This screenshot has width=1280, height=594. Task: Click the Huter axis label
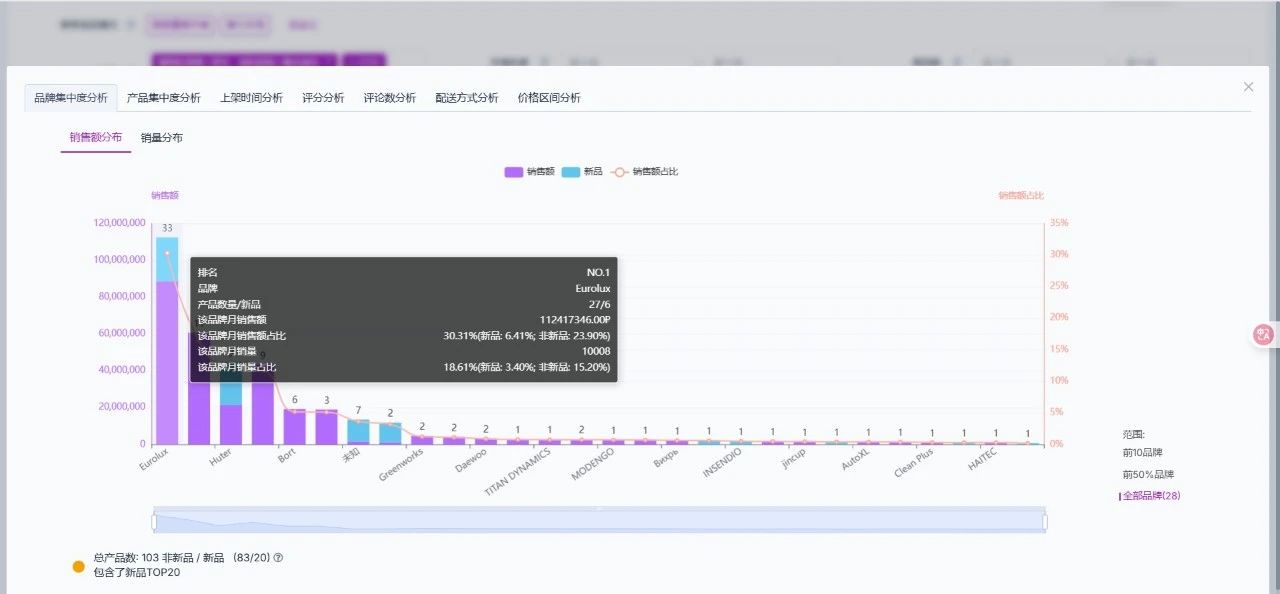pyautogui.click(x=222, y=458)
